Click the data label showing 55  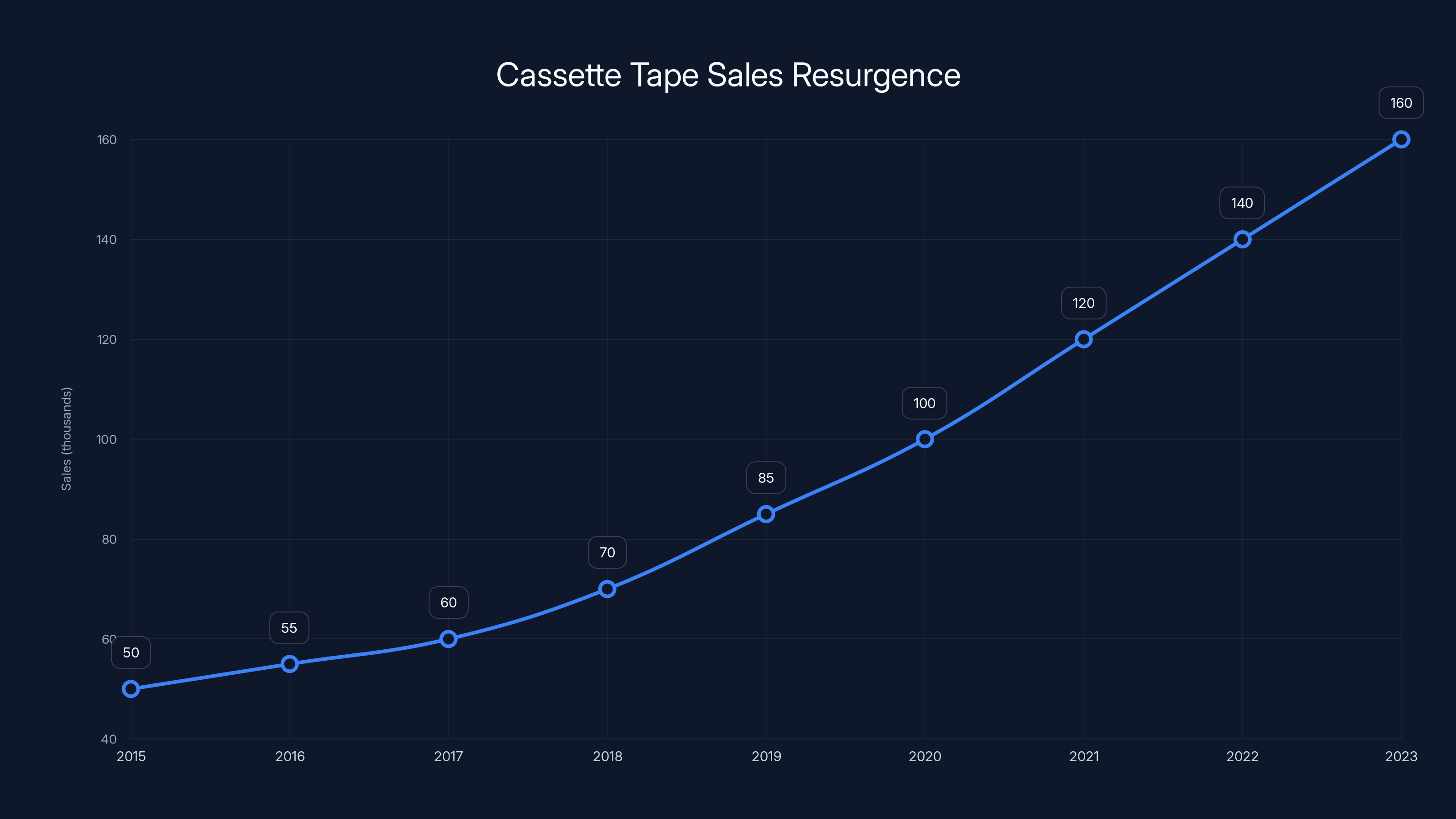pyautogui.click(x=289, y=627)
